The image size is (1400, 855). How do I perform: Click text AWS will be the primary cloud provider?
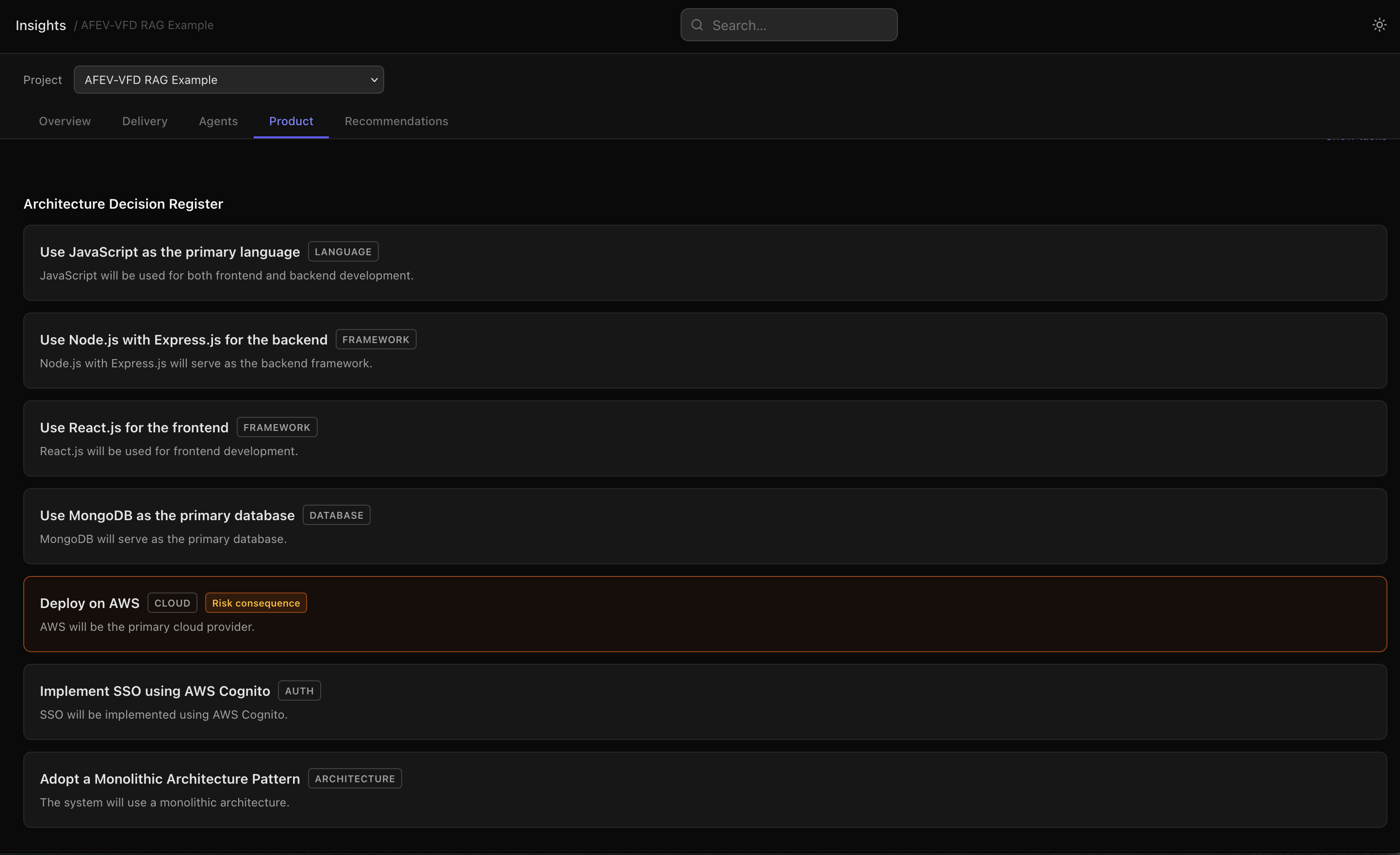[147, 626]
